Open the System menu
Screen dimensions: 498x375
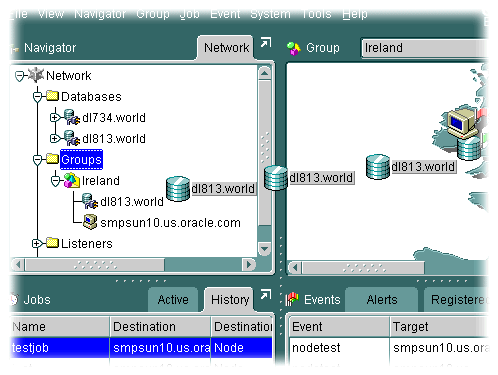tap(270, 14)
